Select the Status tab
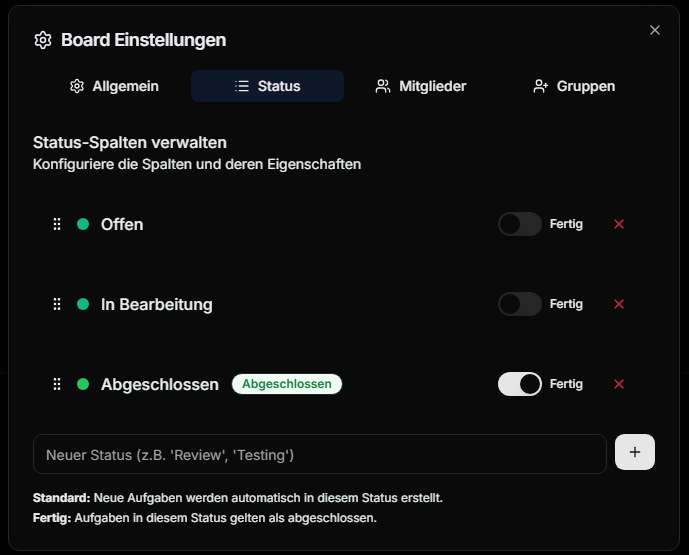 (267, 86)
